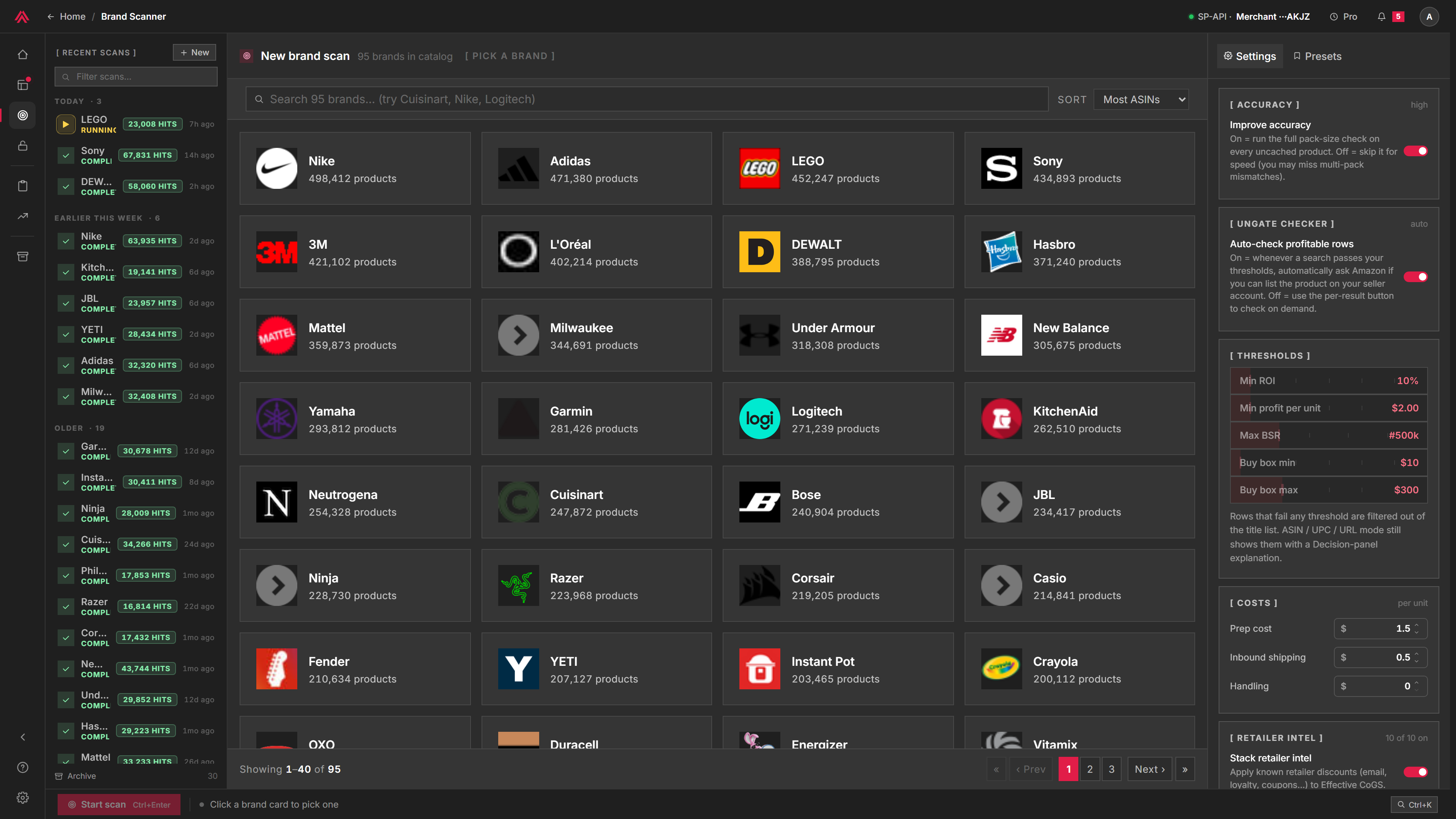Click the Sony completed scan checkmark
Viewport: 1456px width, 819px height.
pyautogui.click(x=66, y=155)
